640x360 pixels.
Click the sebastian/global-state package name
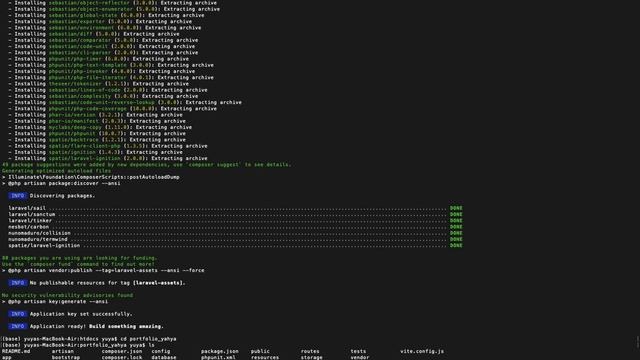83,15
